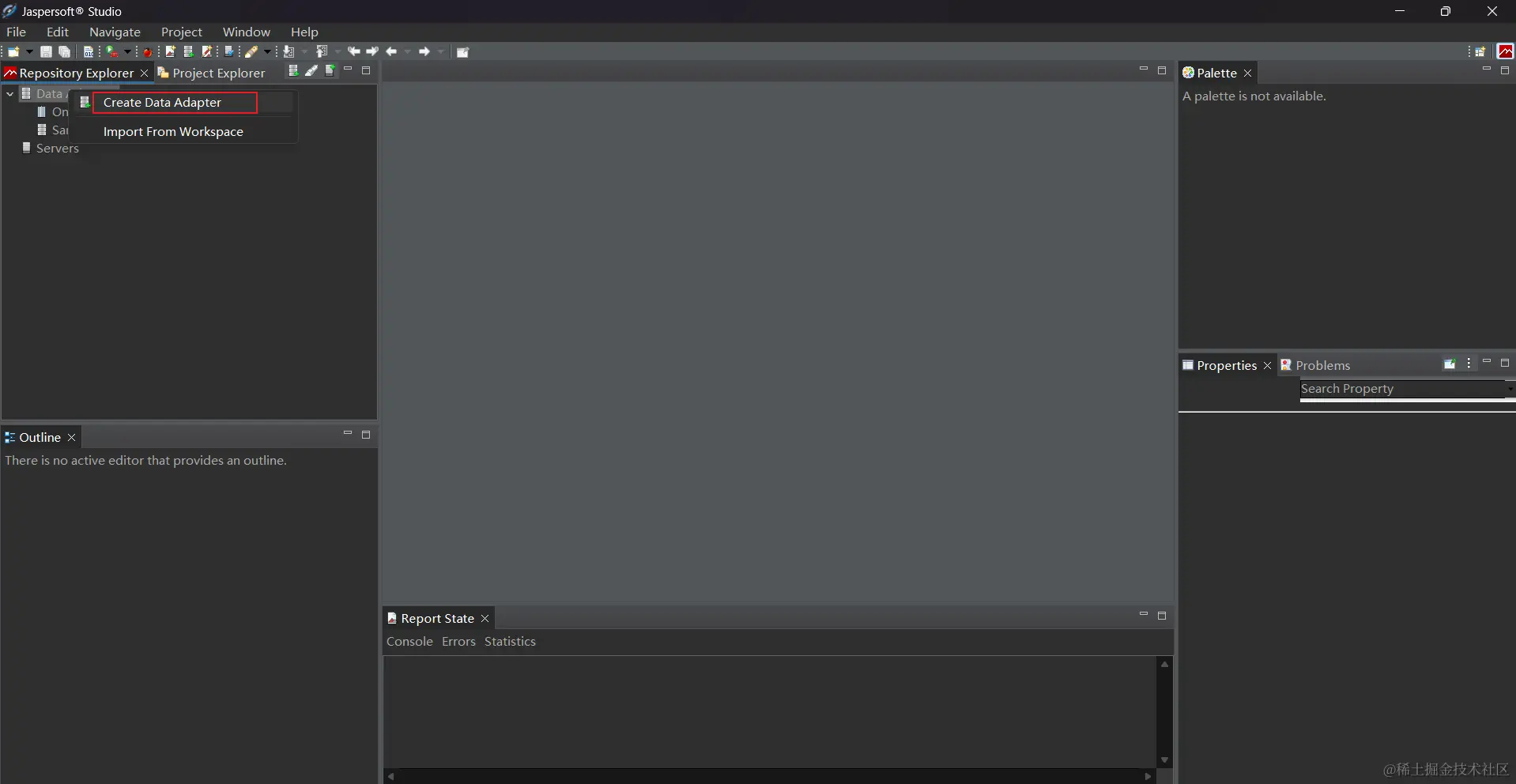Switch to the Outline tab
The width and height of the screenshot is (1516, 784).
(32, 437)
